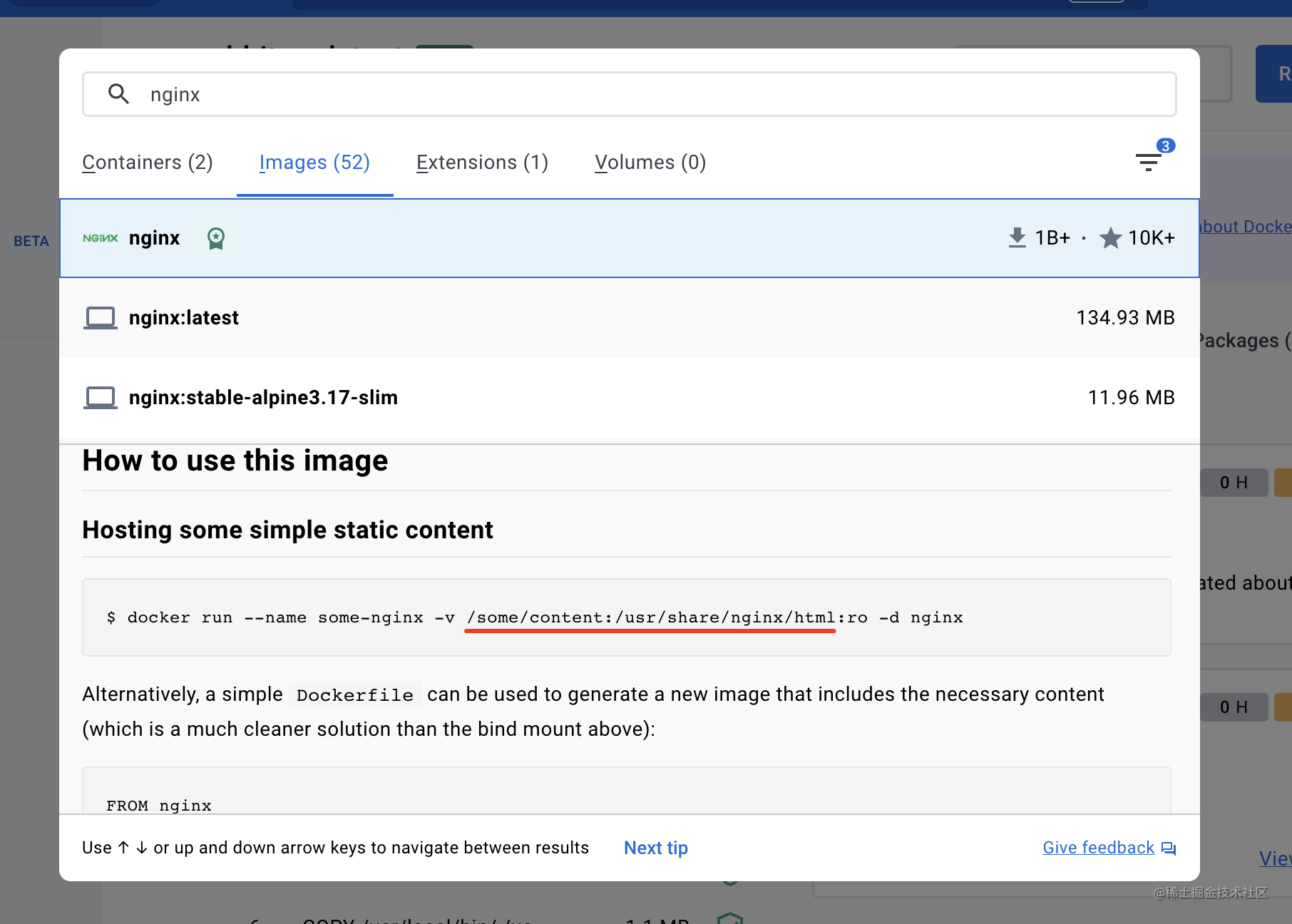Switch to the Containers (2) tab
1292x924 pixels.
tap(148, 163)
